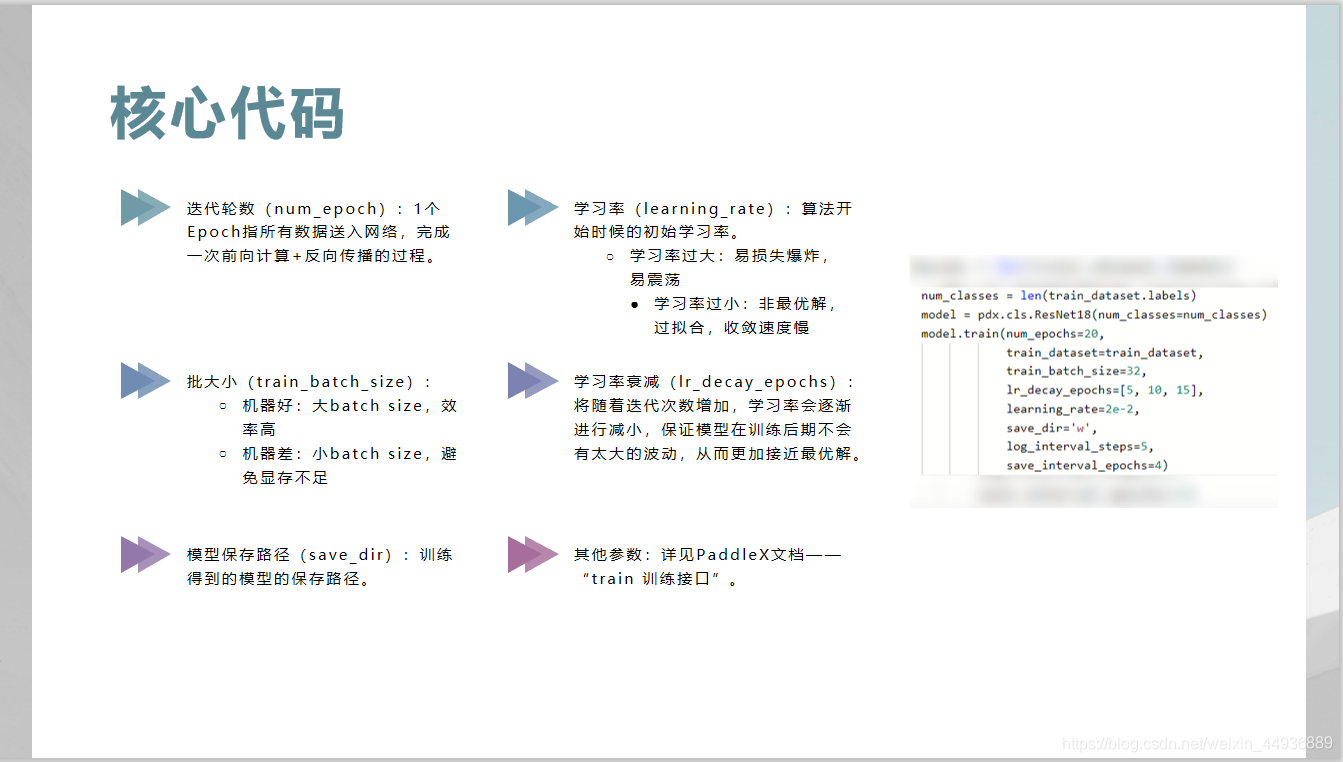Click code line log_interval_steps=5,
Screen dimensions: 1343x762
[x=1080, y=447]
